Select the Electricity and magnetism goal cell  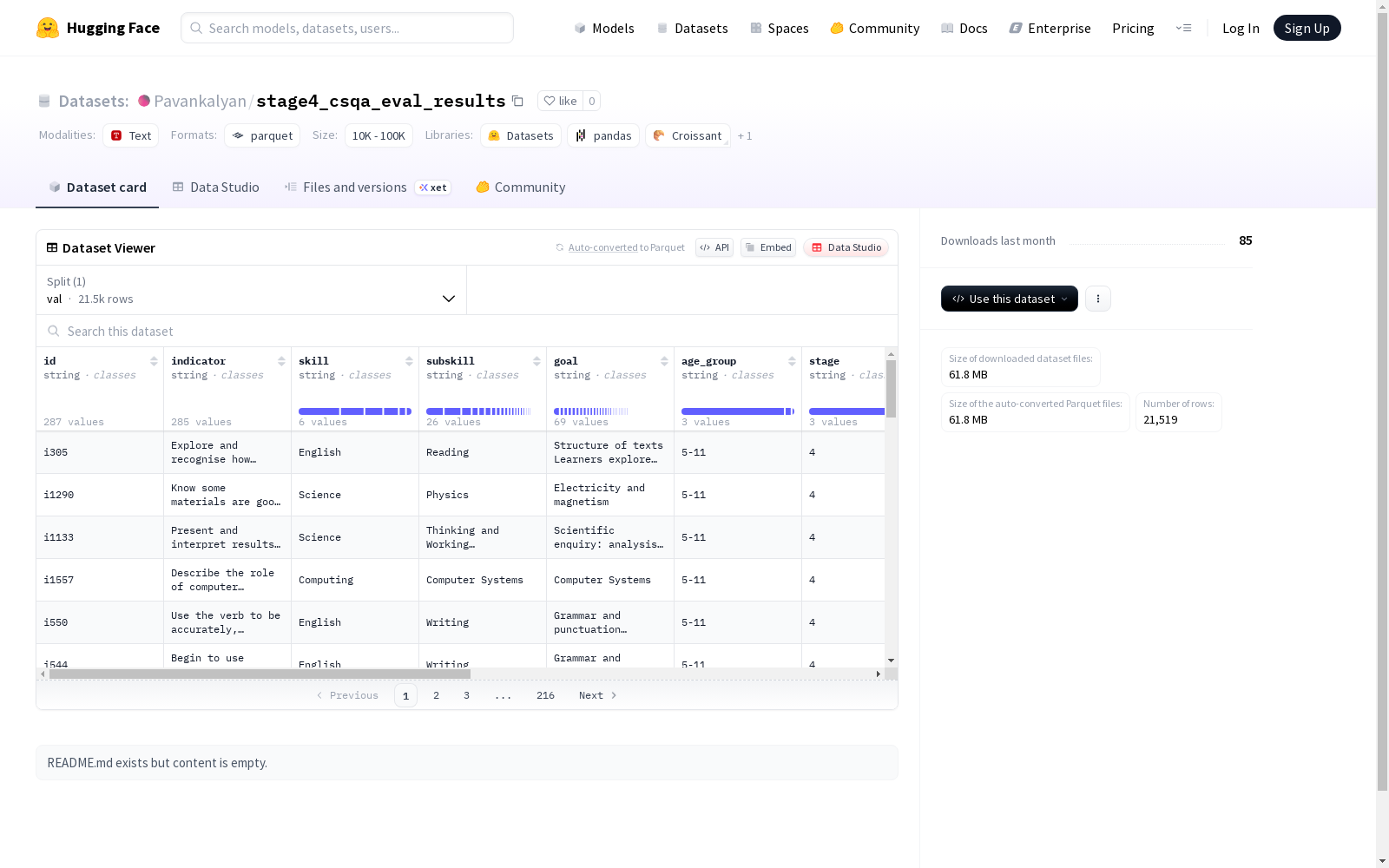point(610,495)
